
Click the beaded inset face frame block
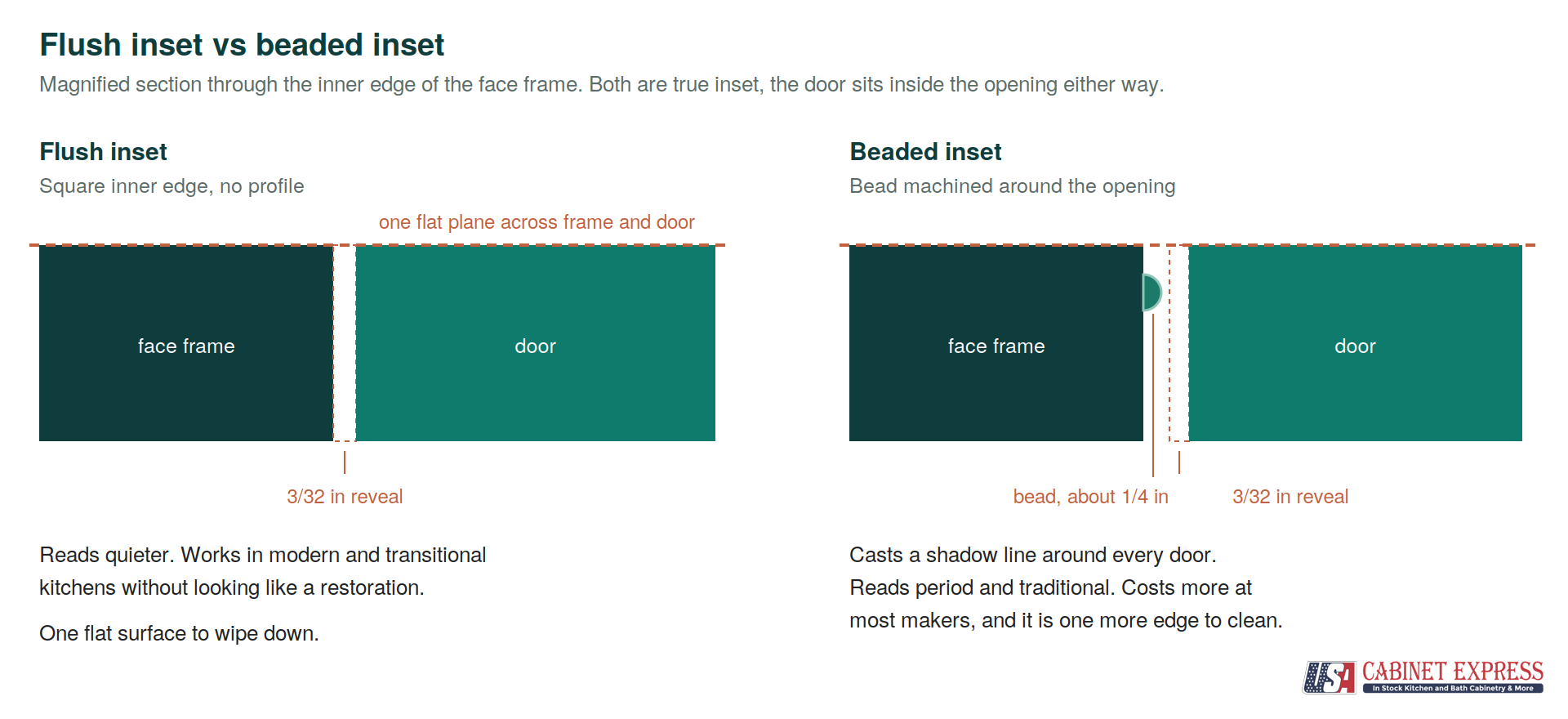point(996,343)
